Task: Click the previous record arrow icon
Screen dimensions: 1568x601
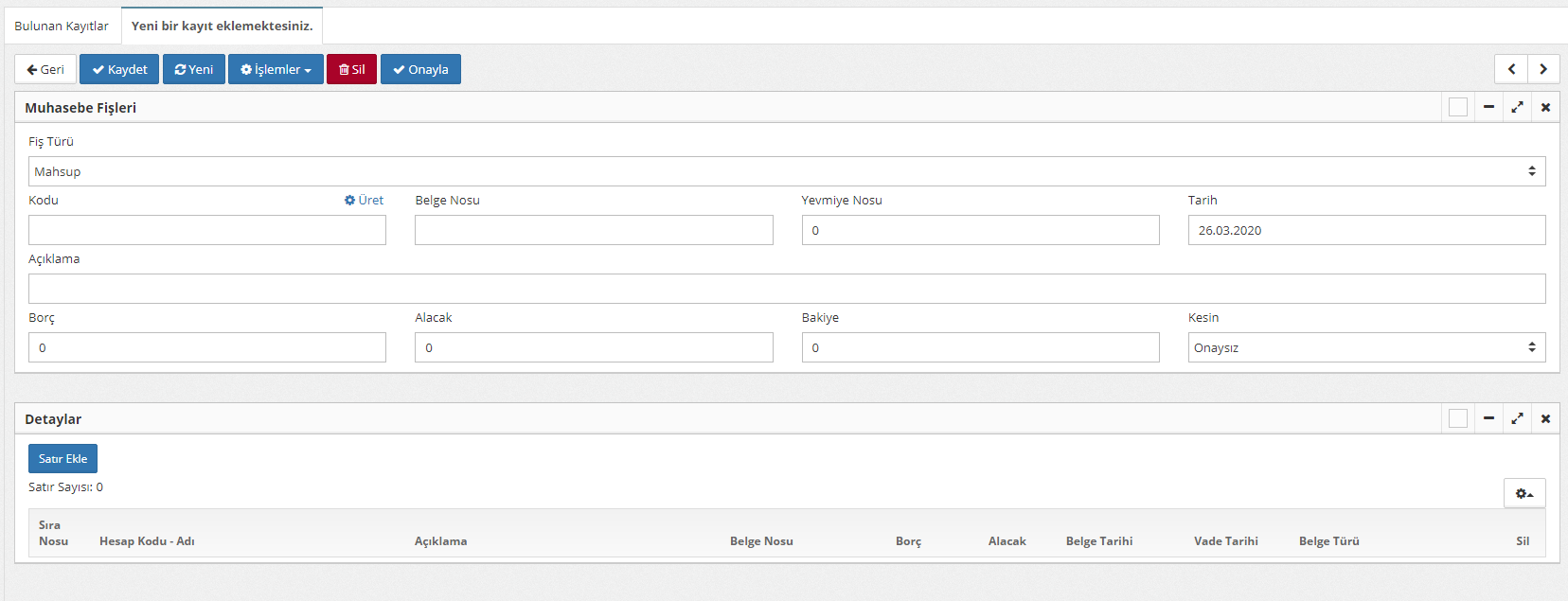Action: click(x=1511, y=69)
